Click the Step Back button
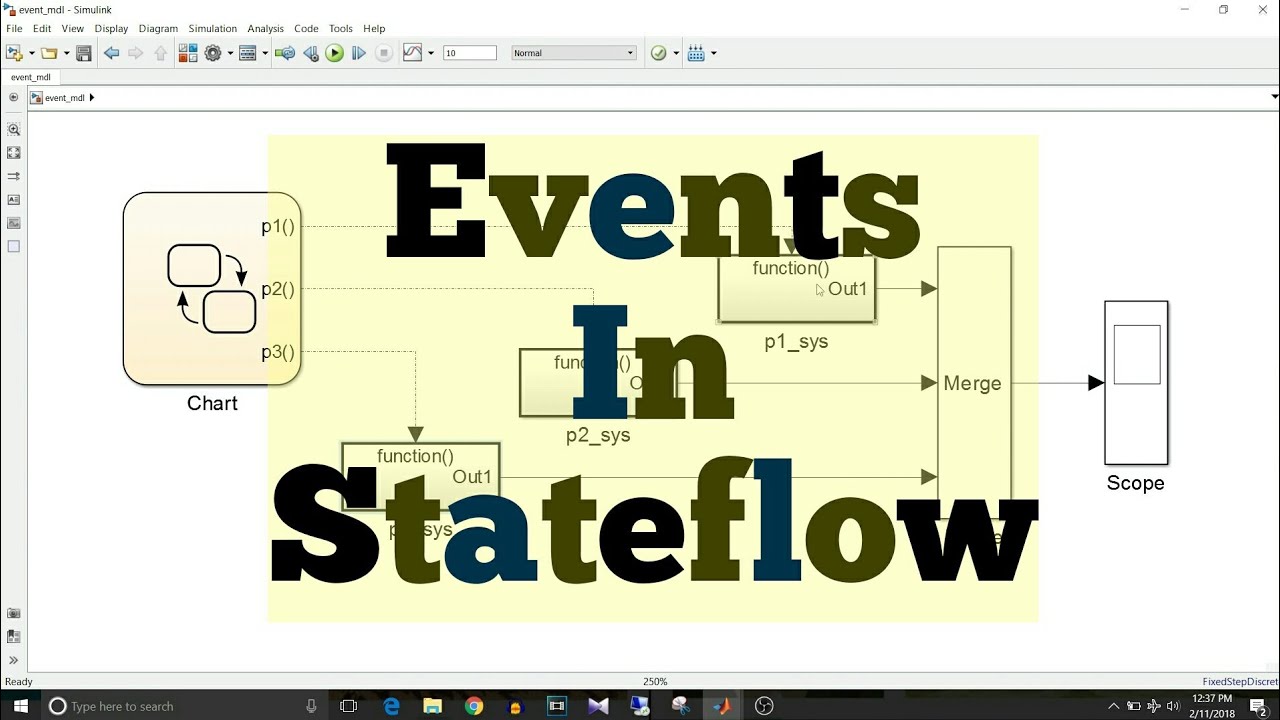This screenshot has width=1280, height=720. tap(310, 53)
